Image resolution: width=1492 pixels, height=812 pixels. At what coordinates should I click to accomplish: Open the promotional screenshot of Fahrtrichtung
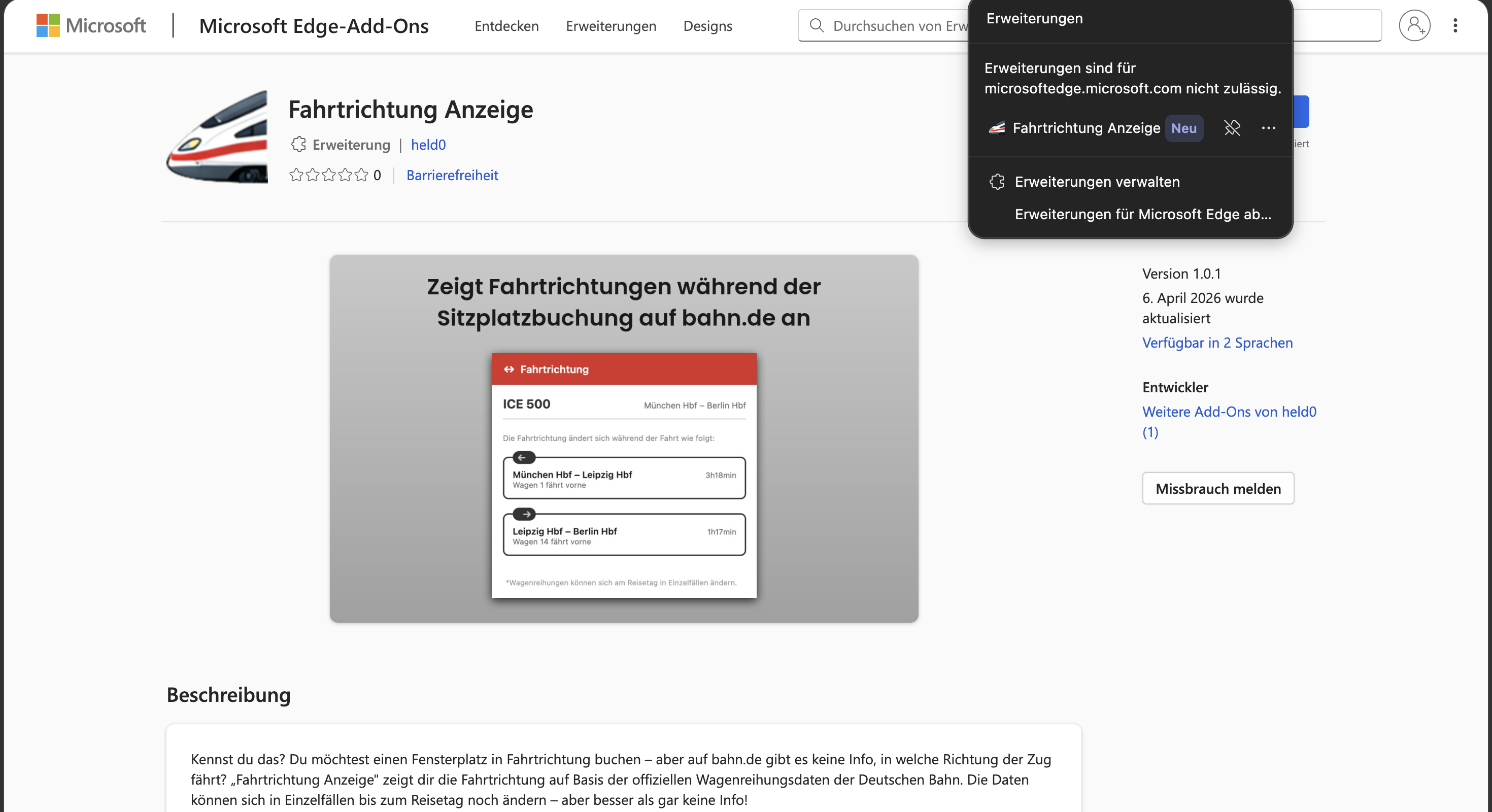[624, 438]
